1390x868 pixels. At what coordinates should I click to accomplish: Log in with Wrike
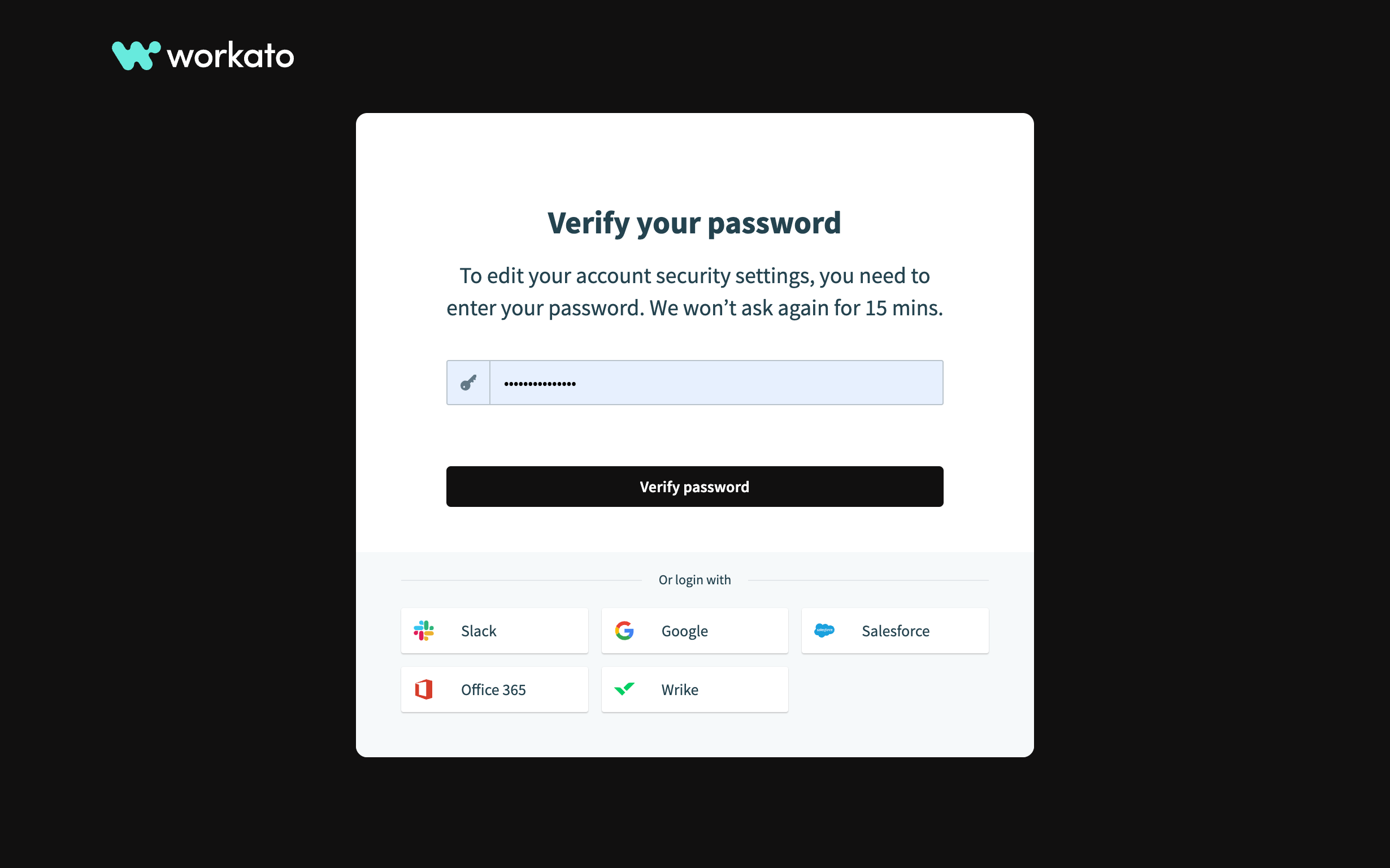click(694, 689)
